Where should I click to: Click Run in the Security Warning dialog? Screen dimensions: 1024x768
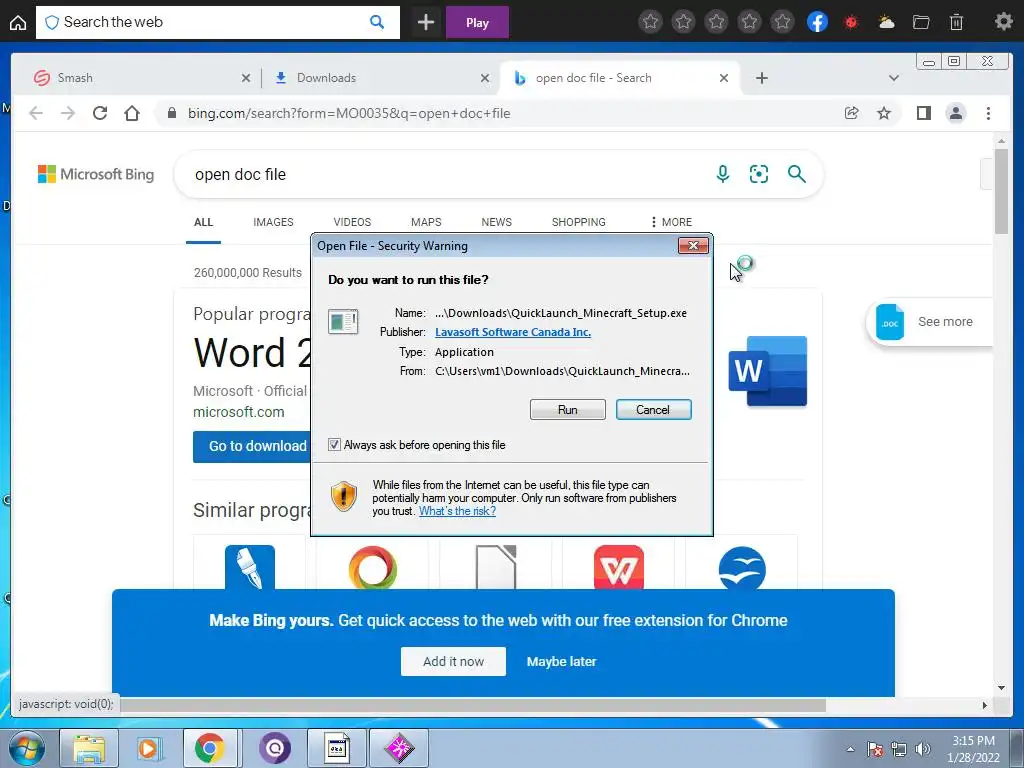coord(568,409)
